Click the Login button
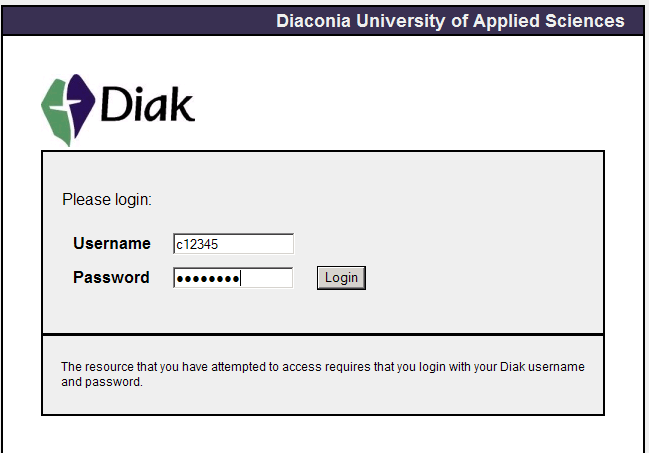 [341, 278]
